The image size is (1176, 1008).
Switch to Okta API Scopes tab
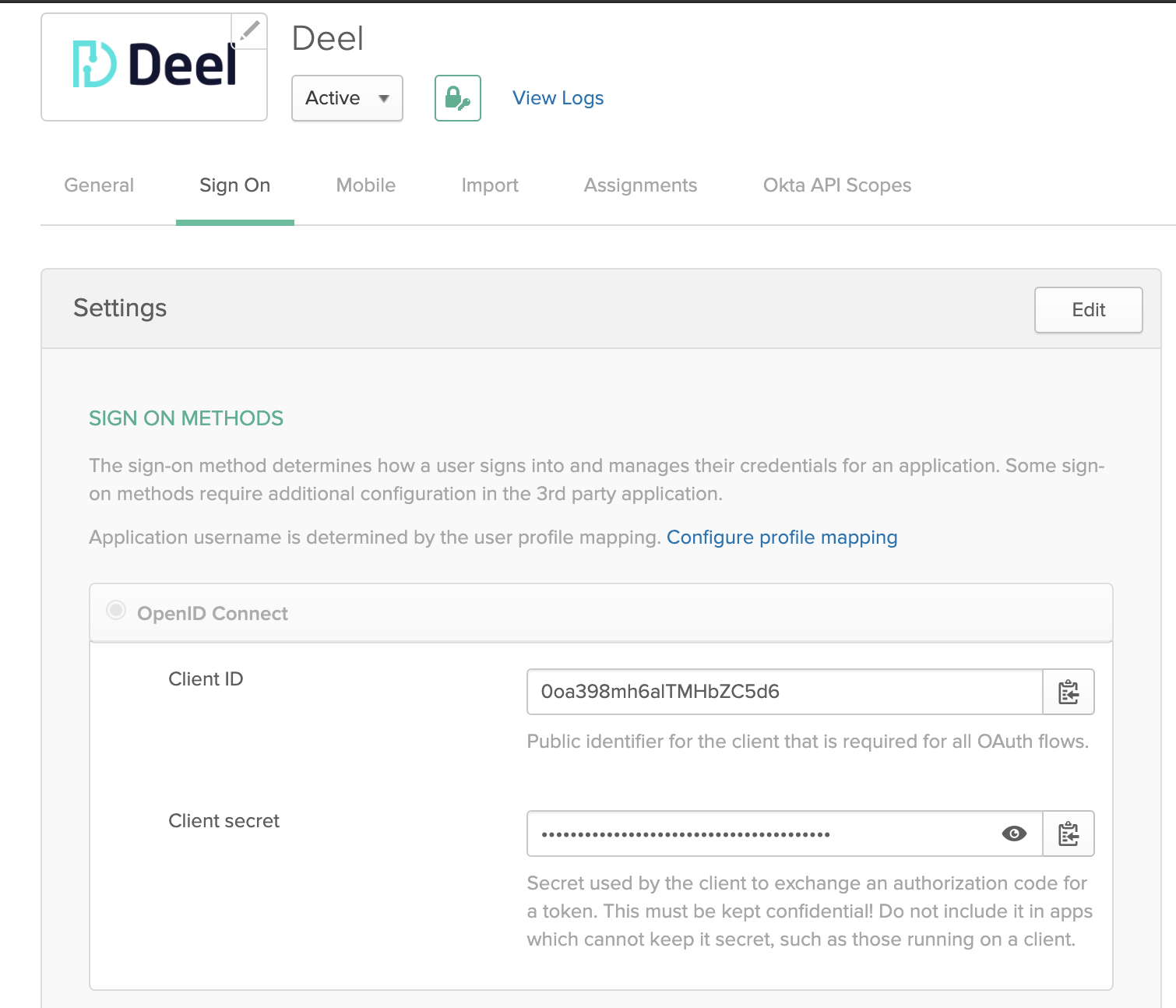tap(837, 185)
